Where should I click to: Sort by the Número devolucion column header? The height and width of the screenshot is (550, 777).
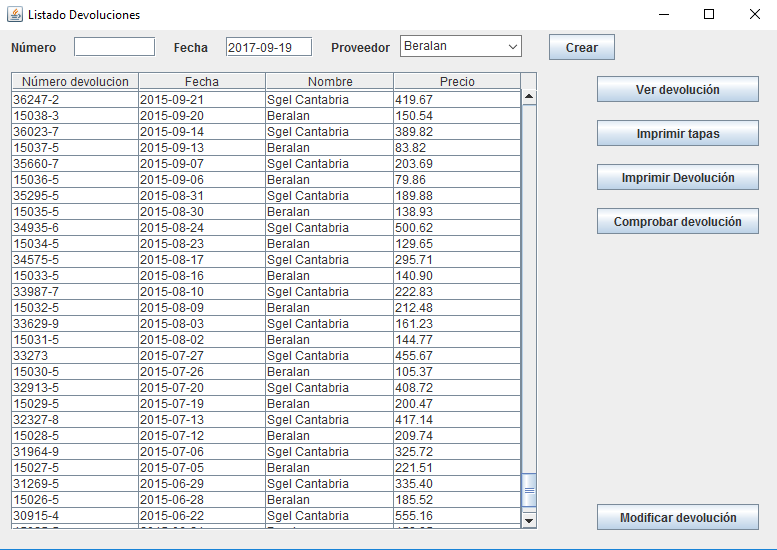point(75,82)
